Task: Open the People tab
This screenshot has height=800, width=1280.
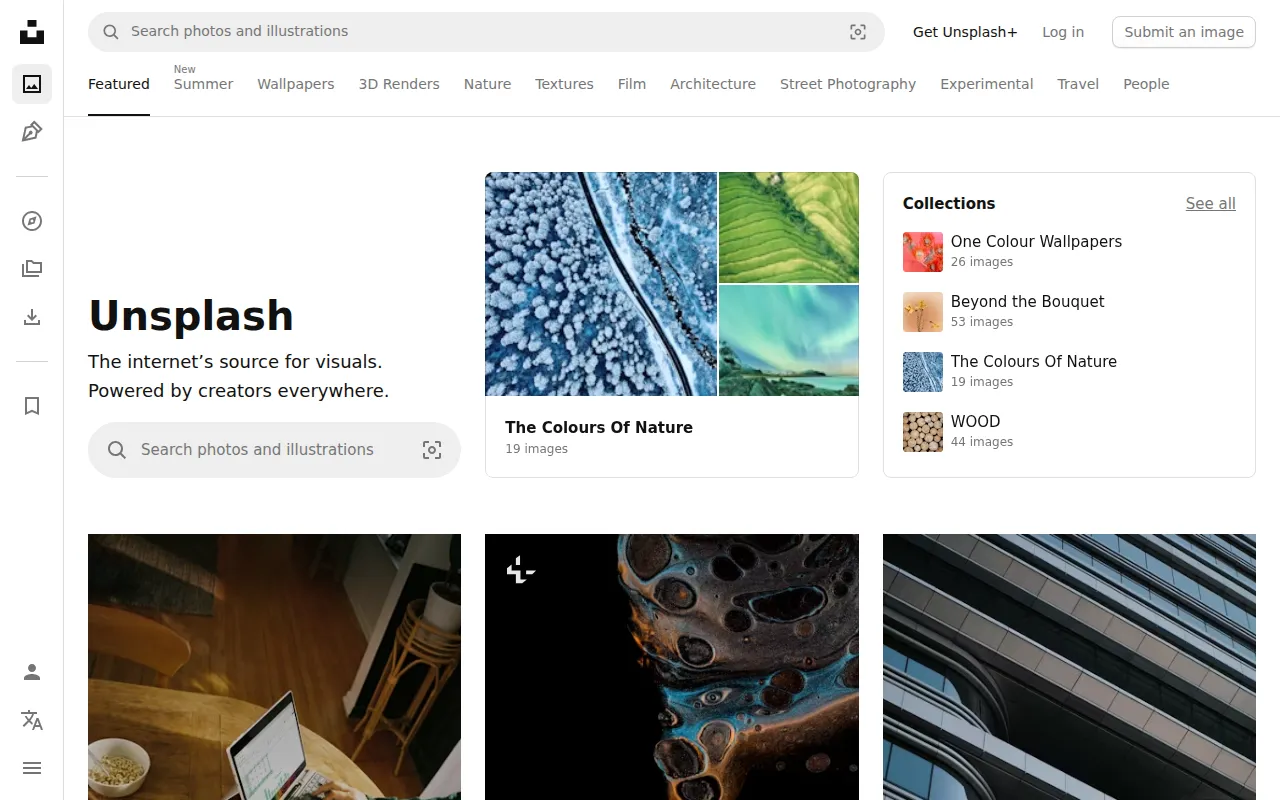Action: point(1146,84)
